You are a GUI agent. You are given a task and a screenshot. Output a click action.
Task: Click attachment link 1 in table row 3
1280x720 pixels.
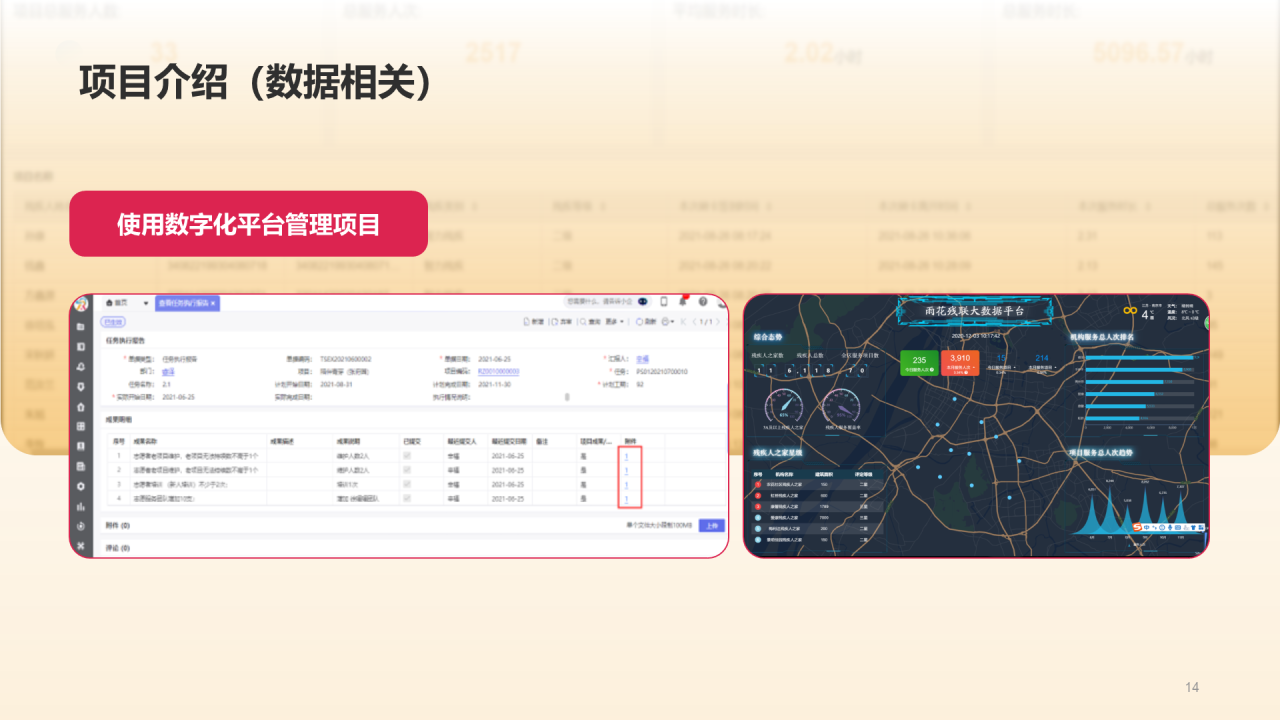point(626,485)
